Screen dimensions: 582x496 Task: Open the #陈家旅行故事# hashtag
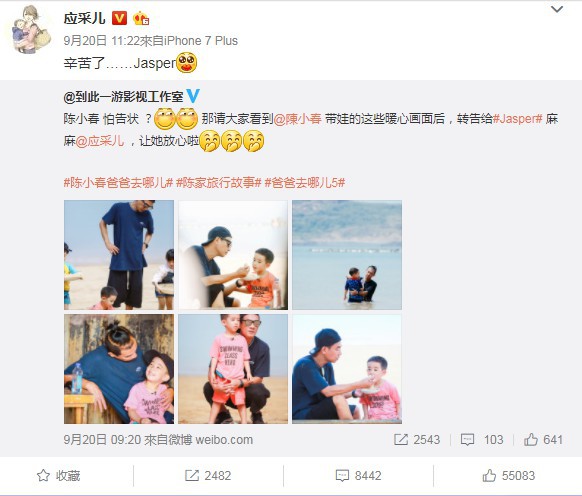pyautogui.click(x=219, y=182)
